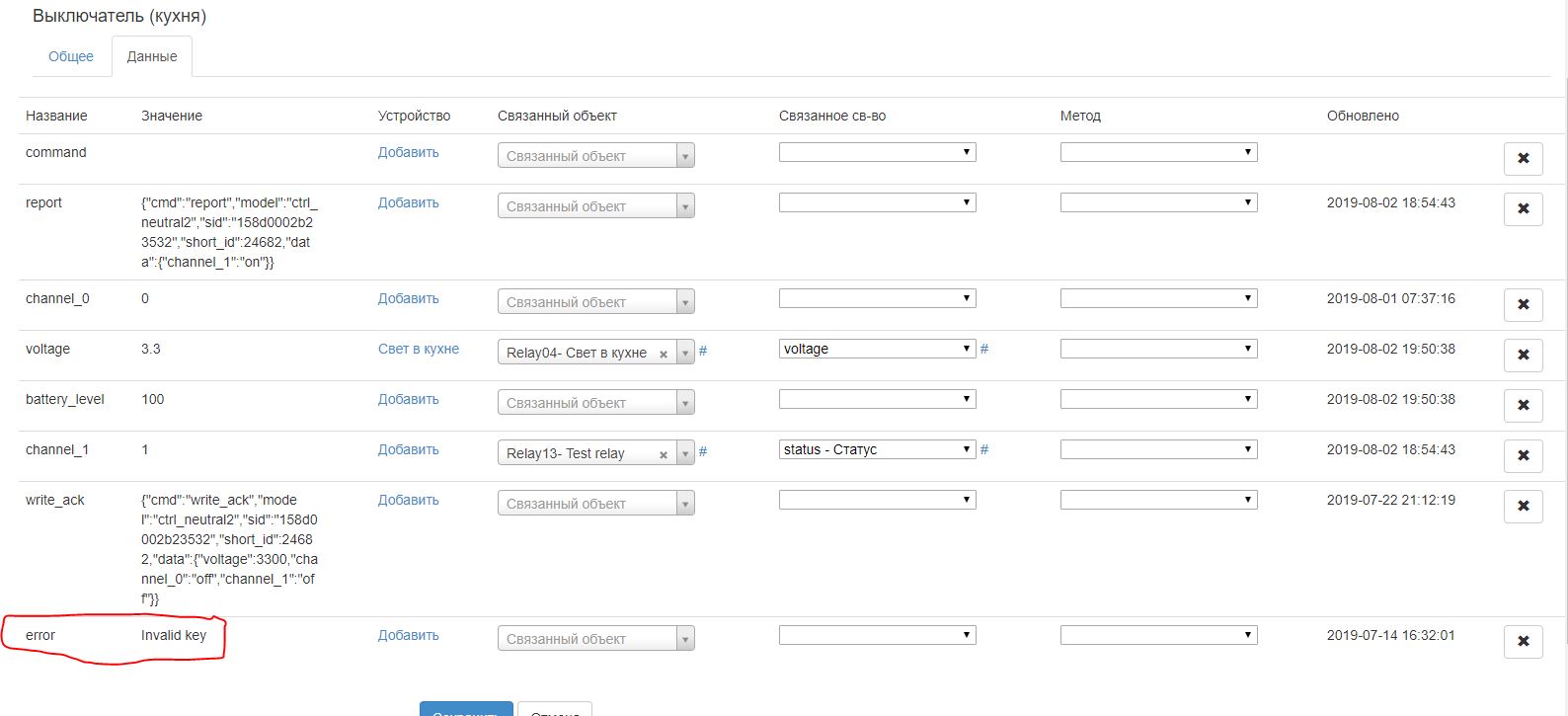
Task: Expand linked object dropdown for command row
Action: point(595,156)
